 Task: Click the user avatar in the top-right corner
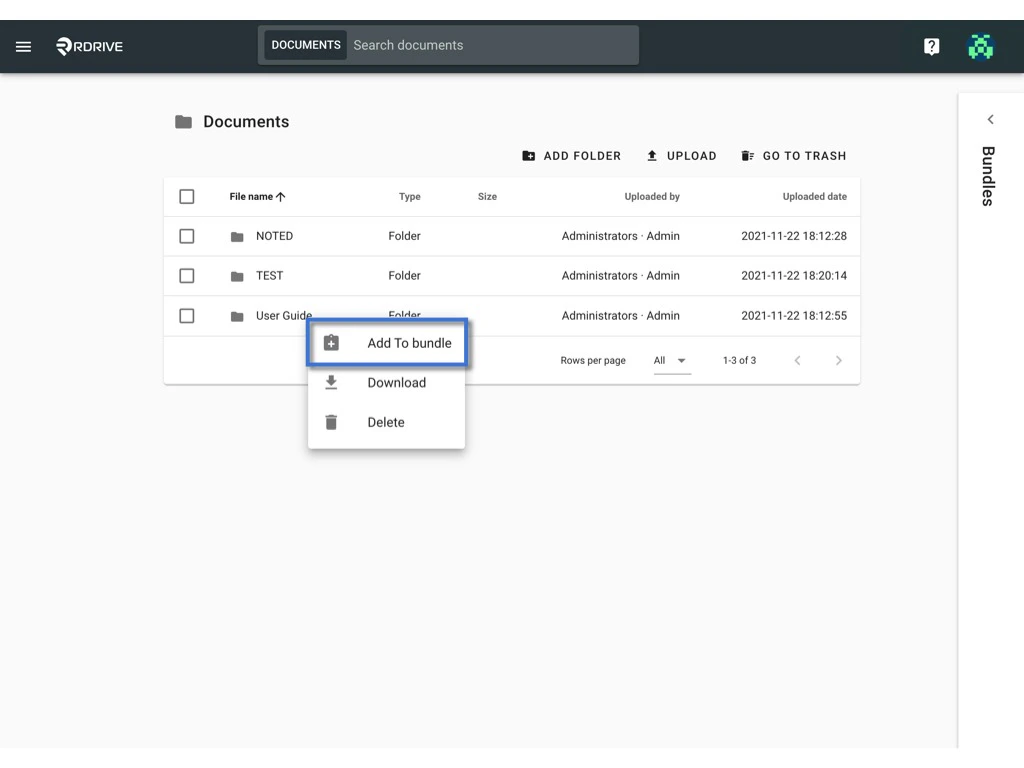click(x=980, y=46)
